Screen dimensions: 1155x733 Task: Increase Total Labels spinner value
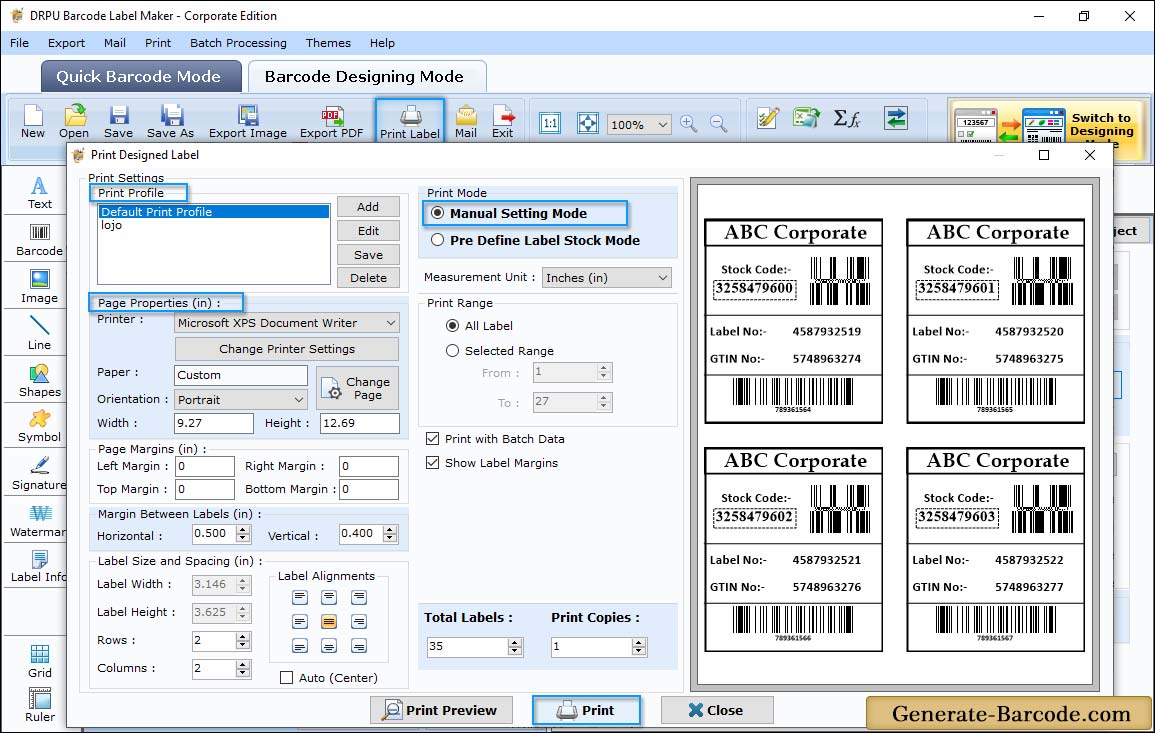pyautogui.click(x=515, y=642)
